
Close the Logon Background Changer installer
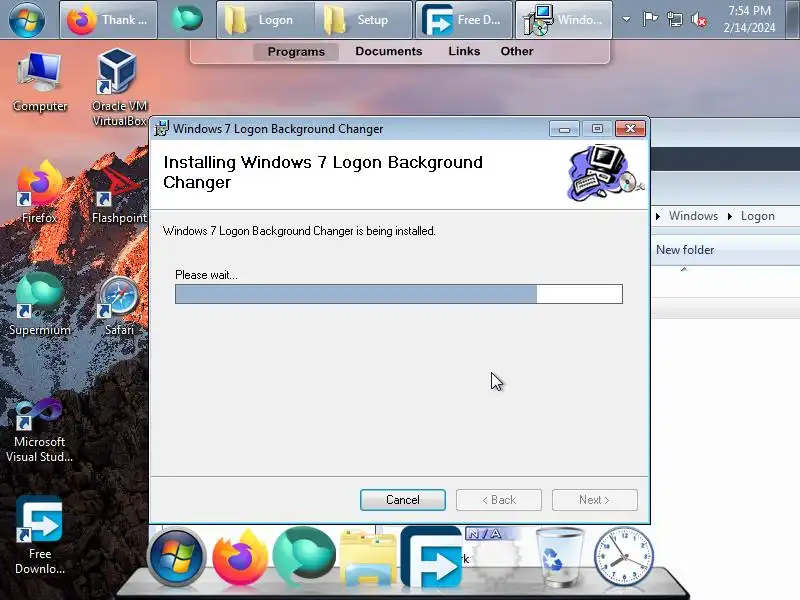pyautogui.click(x=630, y=129)
